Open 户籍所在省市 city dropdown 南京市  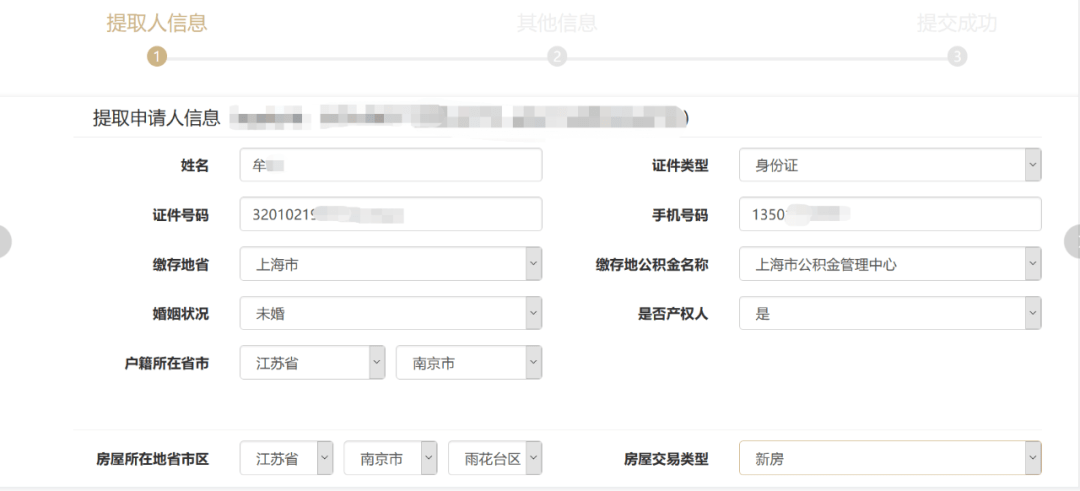[469, 363]
